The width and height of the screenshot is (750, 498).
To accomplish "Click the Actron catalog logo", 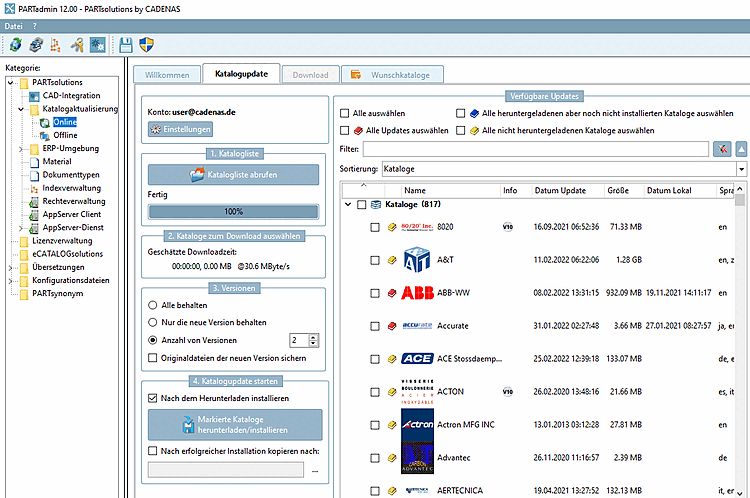I will (x=417, y=425).
